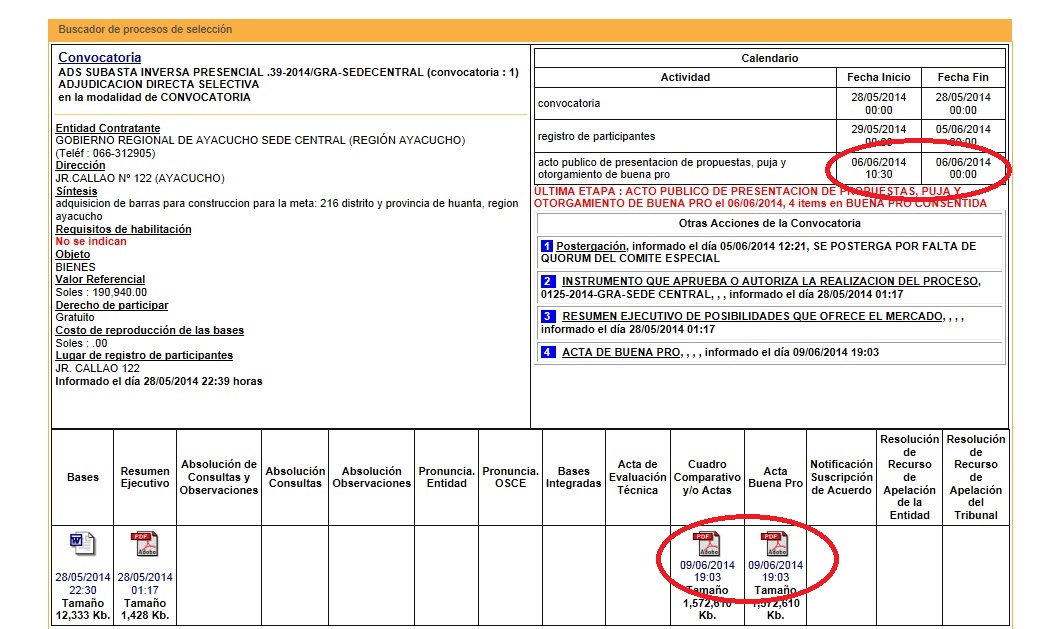The image size is (1043, 629).
Task: Click the Absolución de Consultas y Observaciones header
Action: [219, 477]
